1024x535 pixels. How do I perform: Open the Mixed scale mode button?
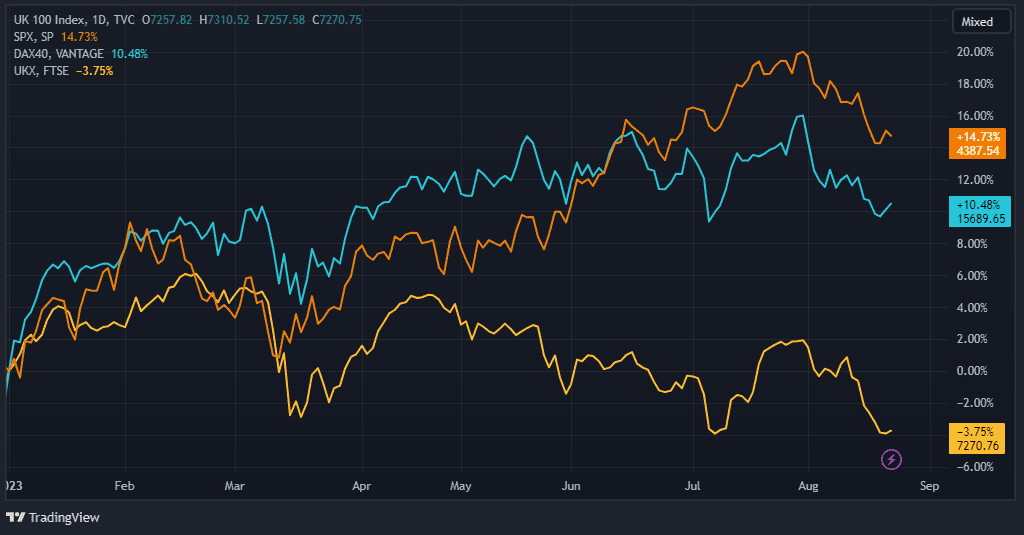[977, 21]
